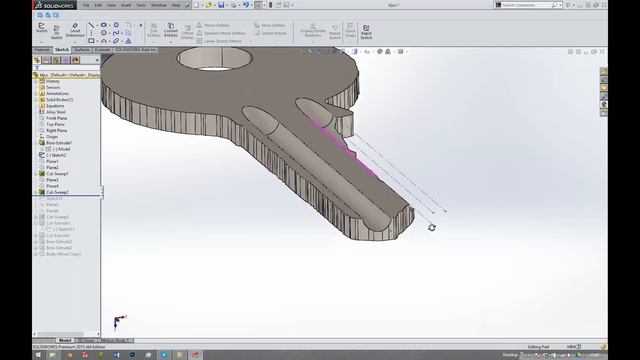Open the ConfigurationManager tab
640x360 pixels.
pos(56,60)
